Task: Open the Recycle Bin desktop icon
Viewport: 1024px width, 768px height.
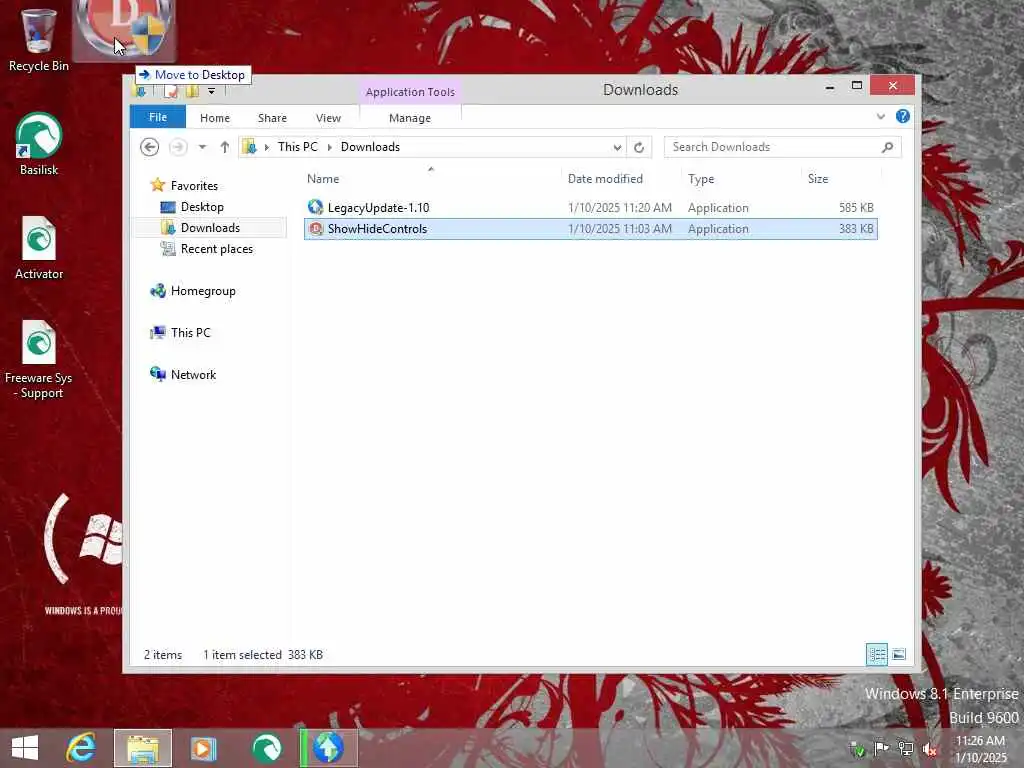Action: (x=39, y=39)
